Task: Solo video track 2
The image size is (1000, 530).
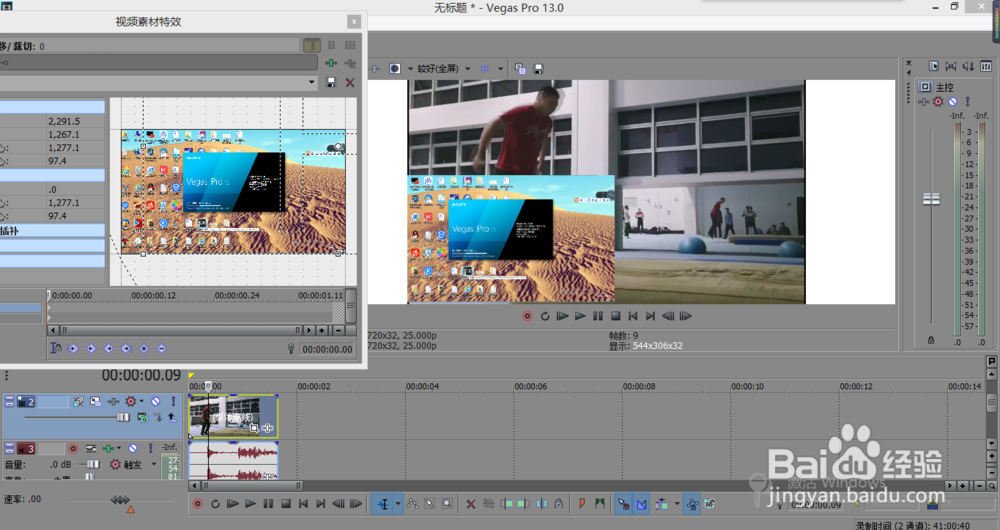Action: (173, 401)
